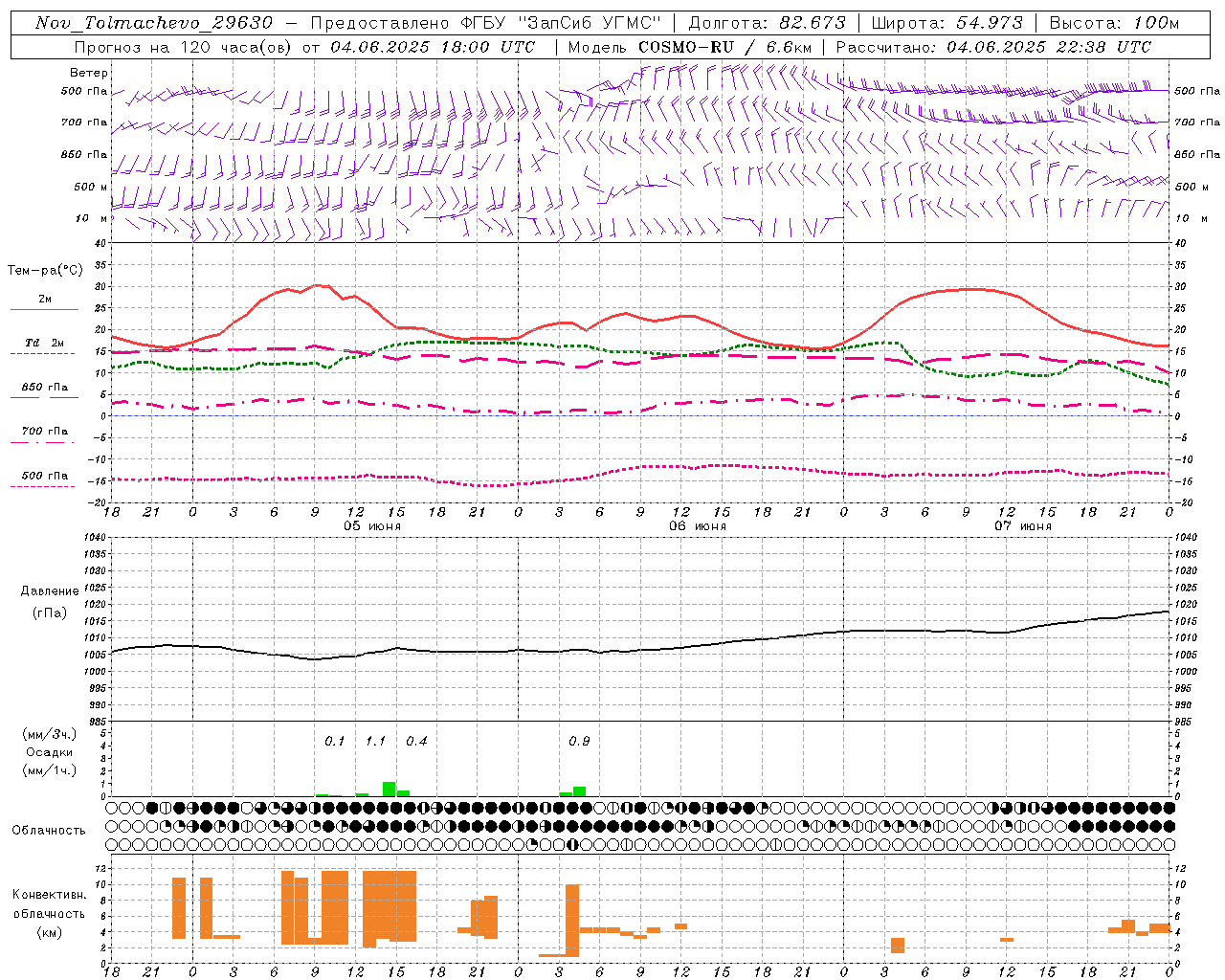Click the Модель COSMO-RU / 6.6км label

[689, 47]
